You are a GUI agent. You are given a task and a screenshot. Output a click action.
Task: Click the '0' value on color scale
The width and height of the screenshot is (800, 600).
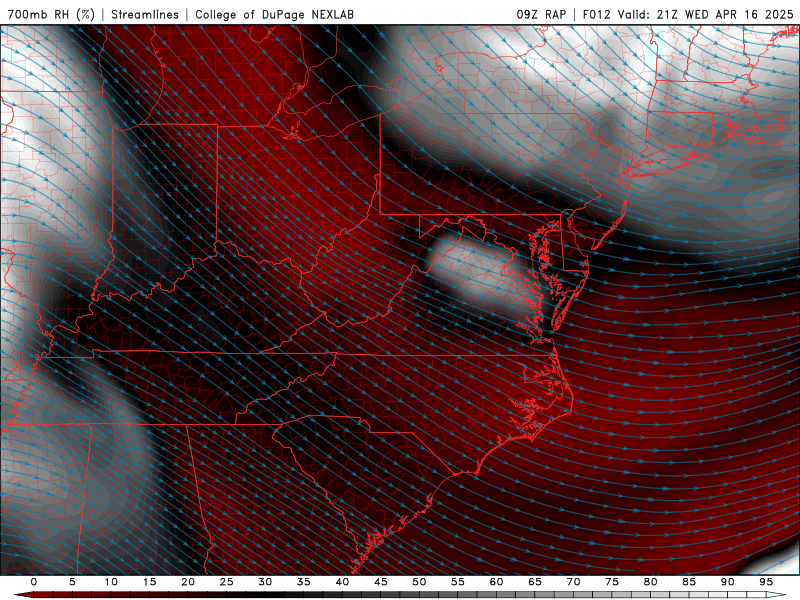34,582
